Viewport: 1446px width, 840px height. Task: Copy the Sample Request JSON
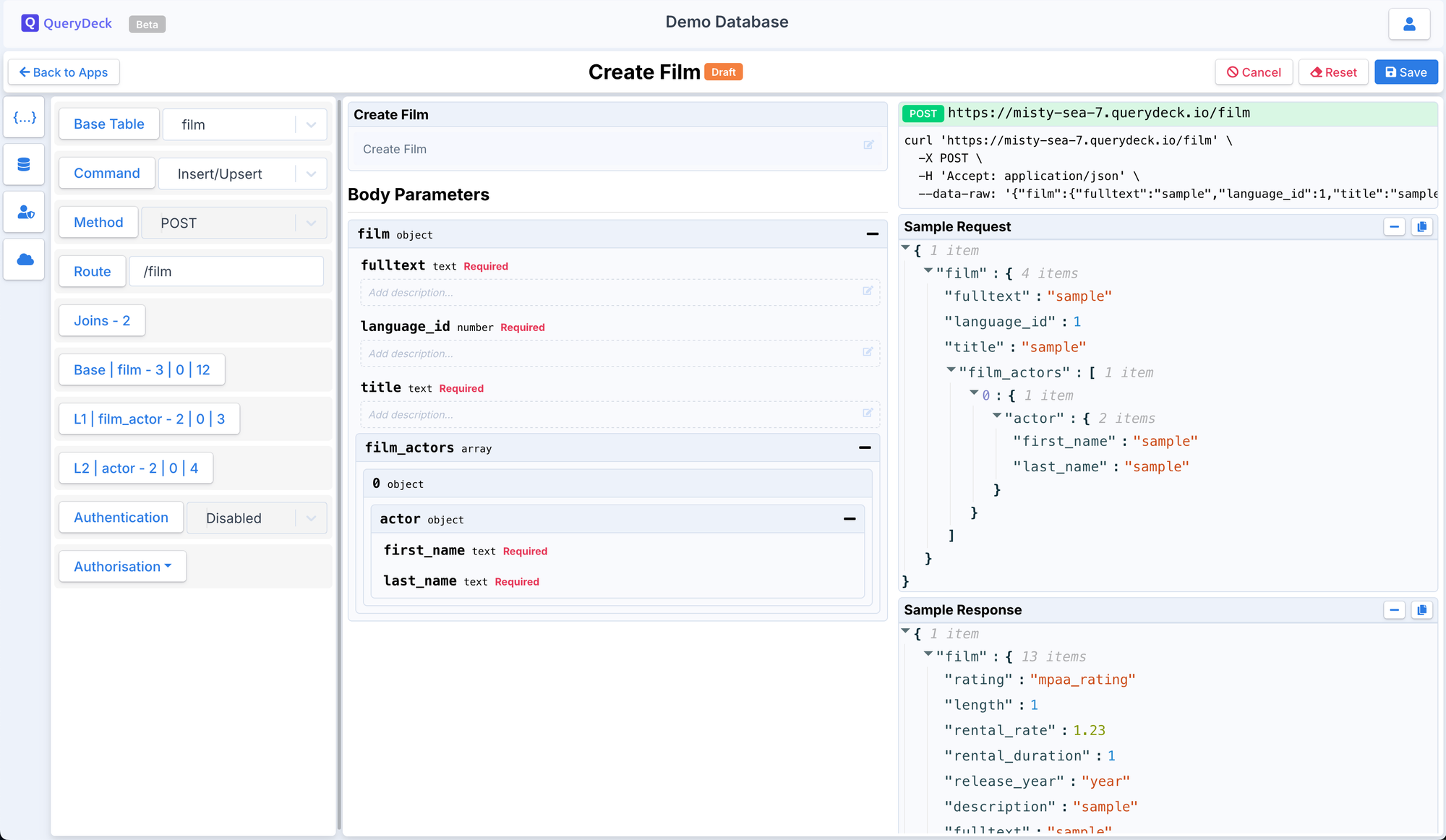point(1421,227)
